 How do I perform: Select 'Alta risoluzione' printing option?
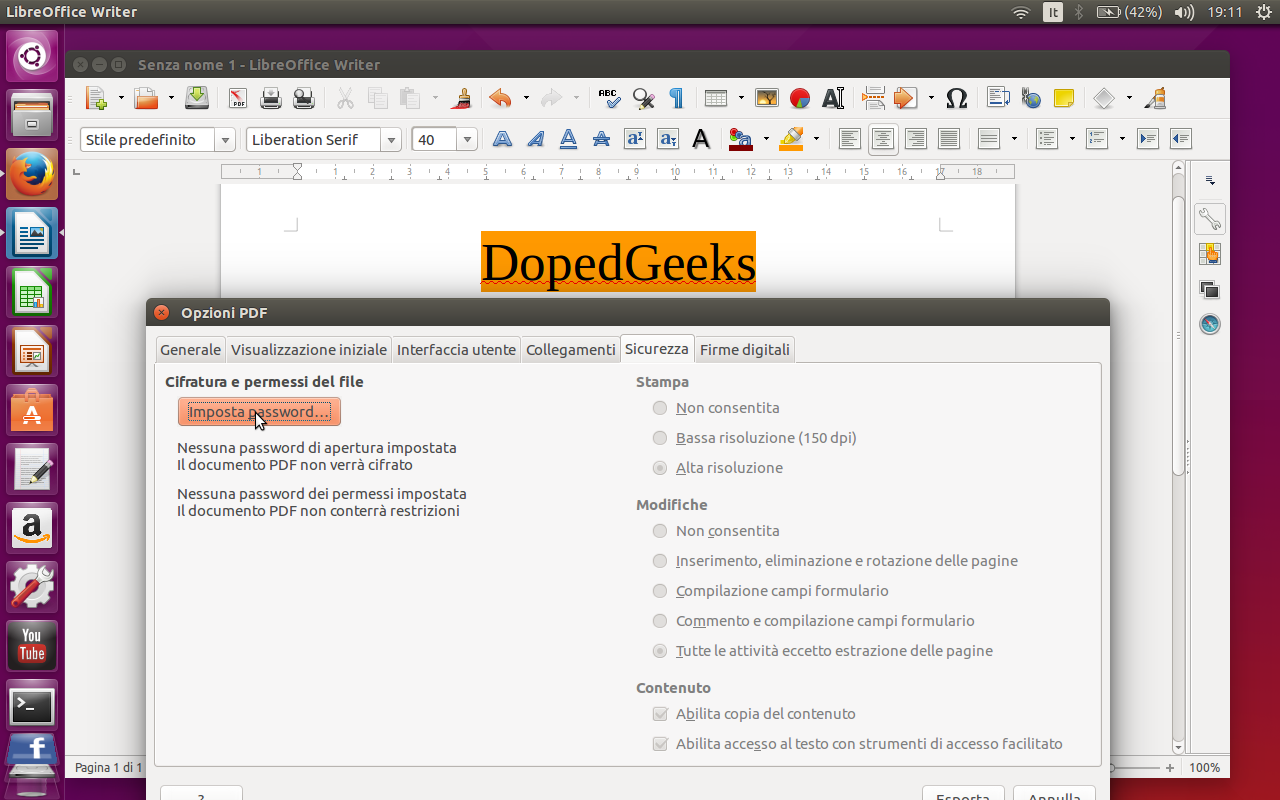click(718, 468)
